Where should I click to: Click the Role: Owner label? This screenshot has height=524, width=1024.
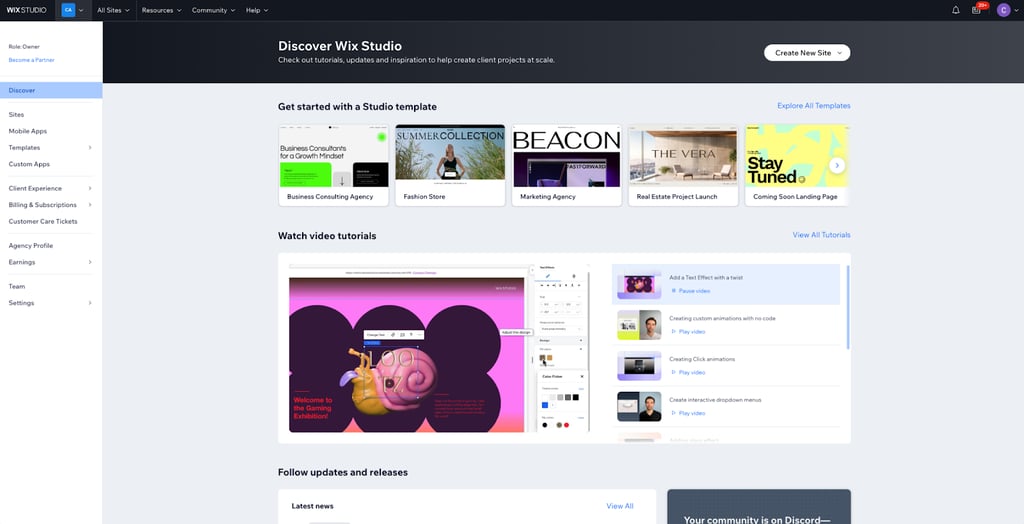pyautogui.click(x=24, y=47)
